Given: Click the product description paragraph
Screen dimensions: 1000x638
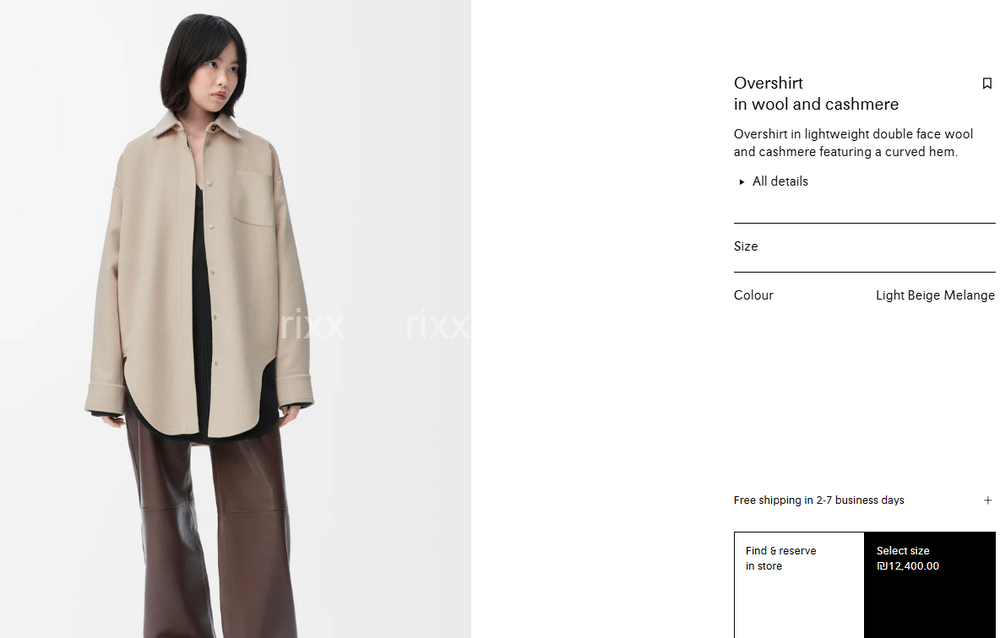Looking at the screenshot, I should coord(853,143).
